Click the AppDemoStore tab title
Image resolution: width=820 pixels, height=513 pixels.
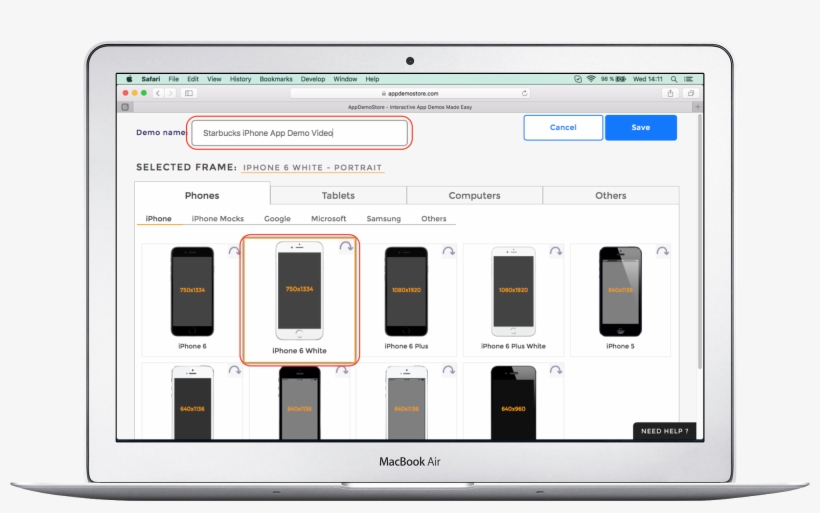coord(410,107)
